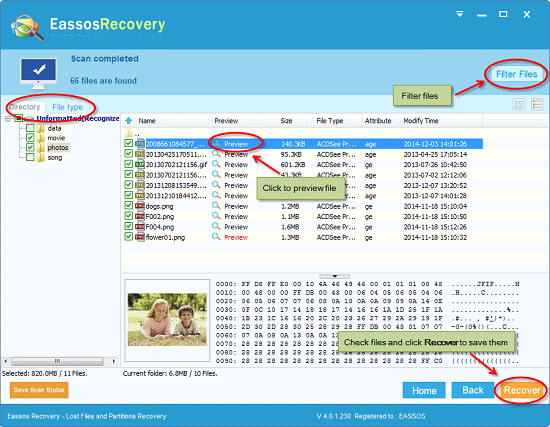Viewport: 550px width, 427px height.
Task: Click the red Preview link for flower01.png
Action: (236, 238)
